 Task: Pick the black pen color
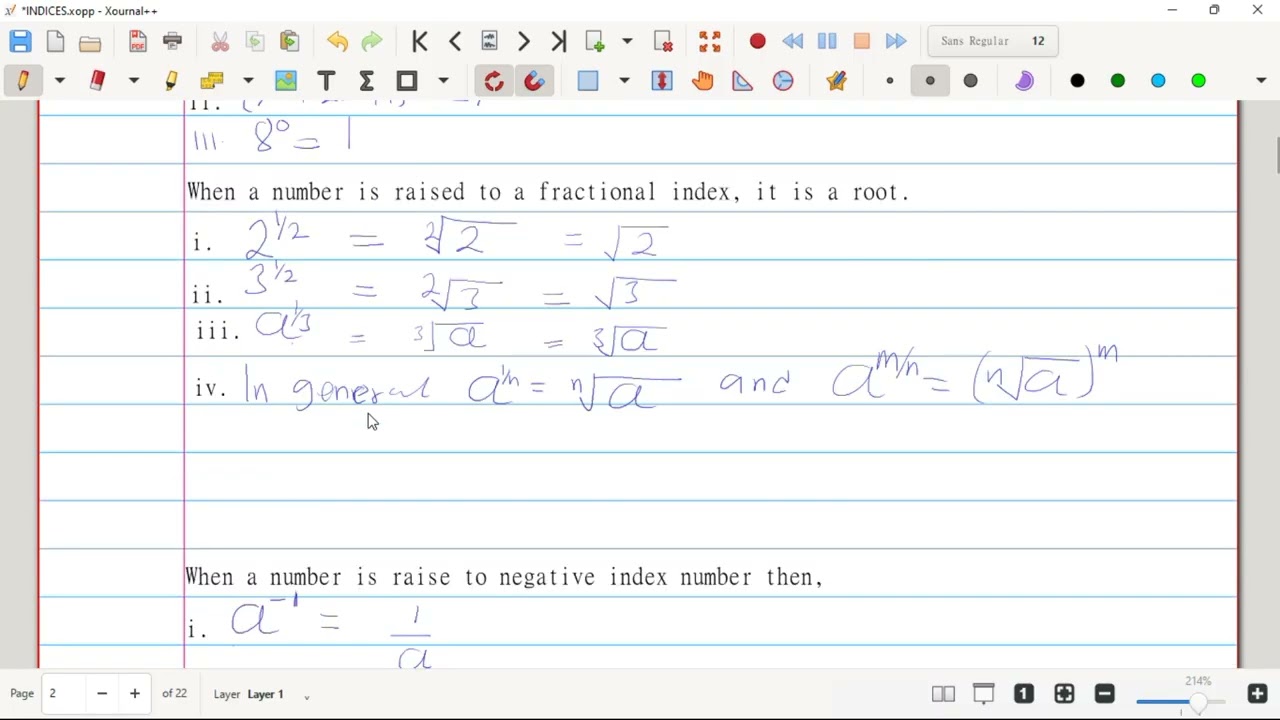pyautogui.click(x=1078, y=81)
